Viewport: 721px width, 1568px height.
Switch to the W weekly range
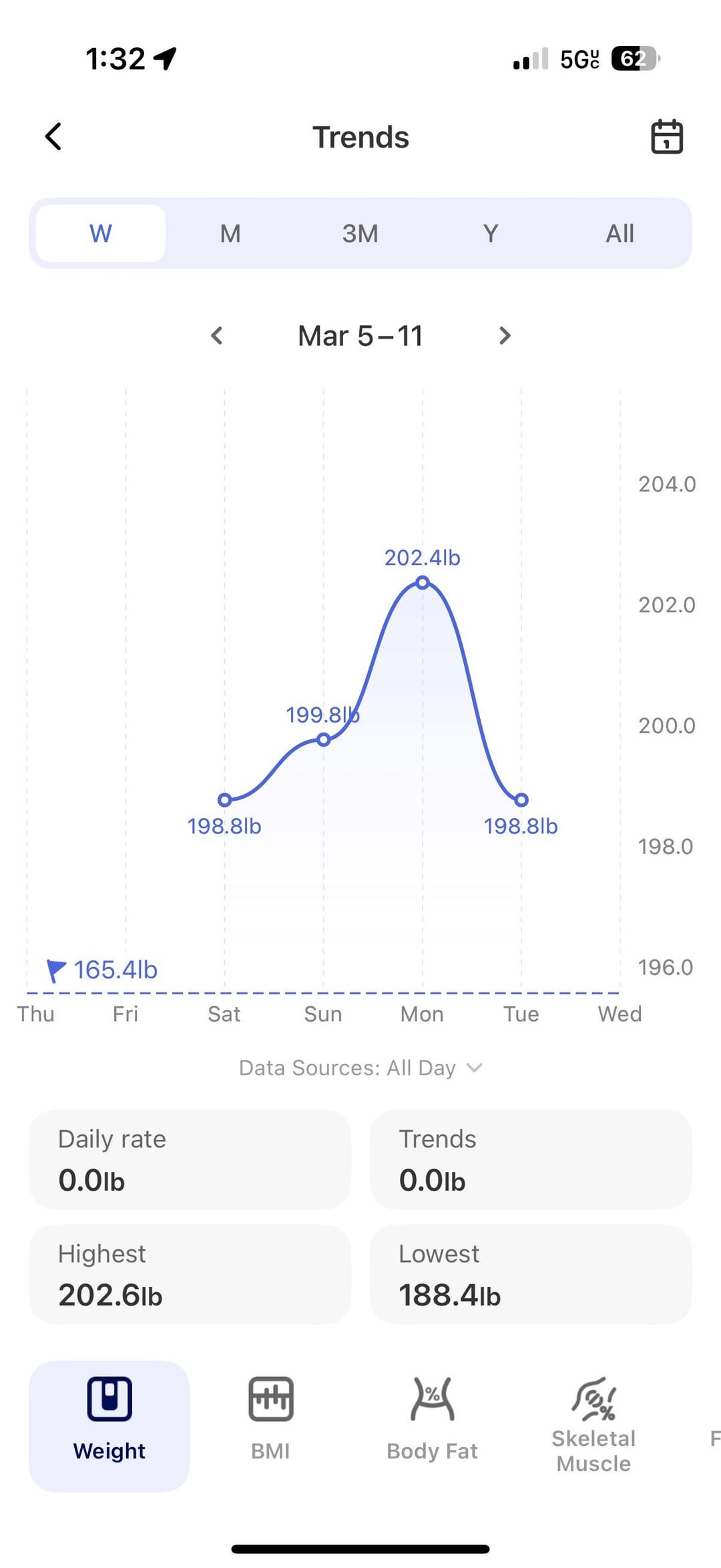click(101, 233)
